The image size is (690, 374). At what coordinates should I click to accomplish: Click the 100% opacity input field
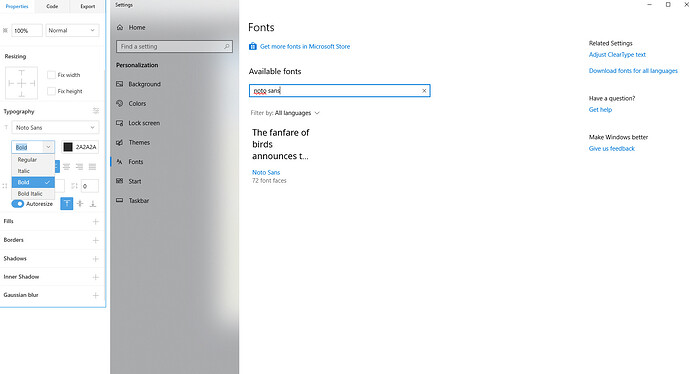click(x=27, y=30)
